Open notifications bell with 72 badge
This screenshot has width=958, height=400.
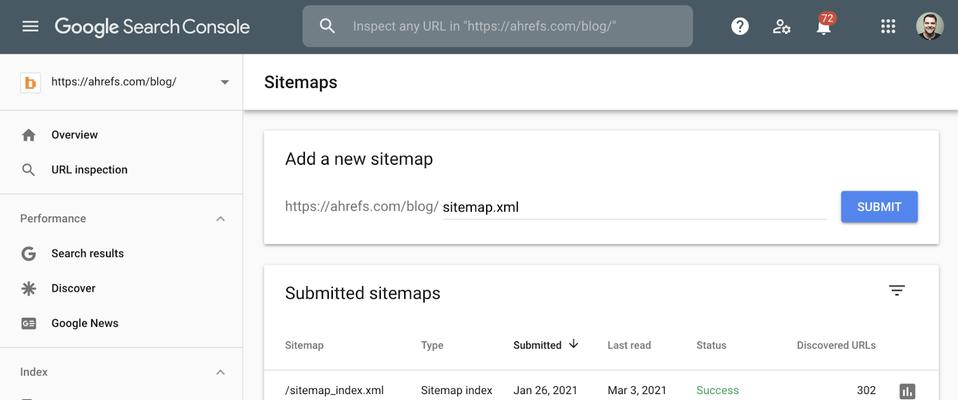[x=825, y=24]
